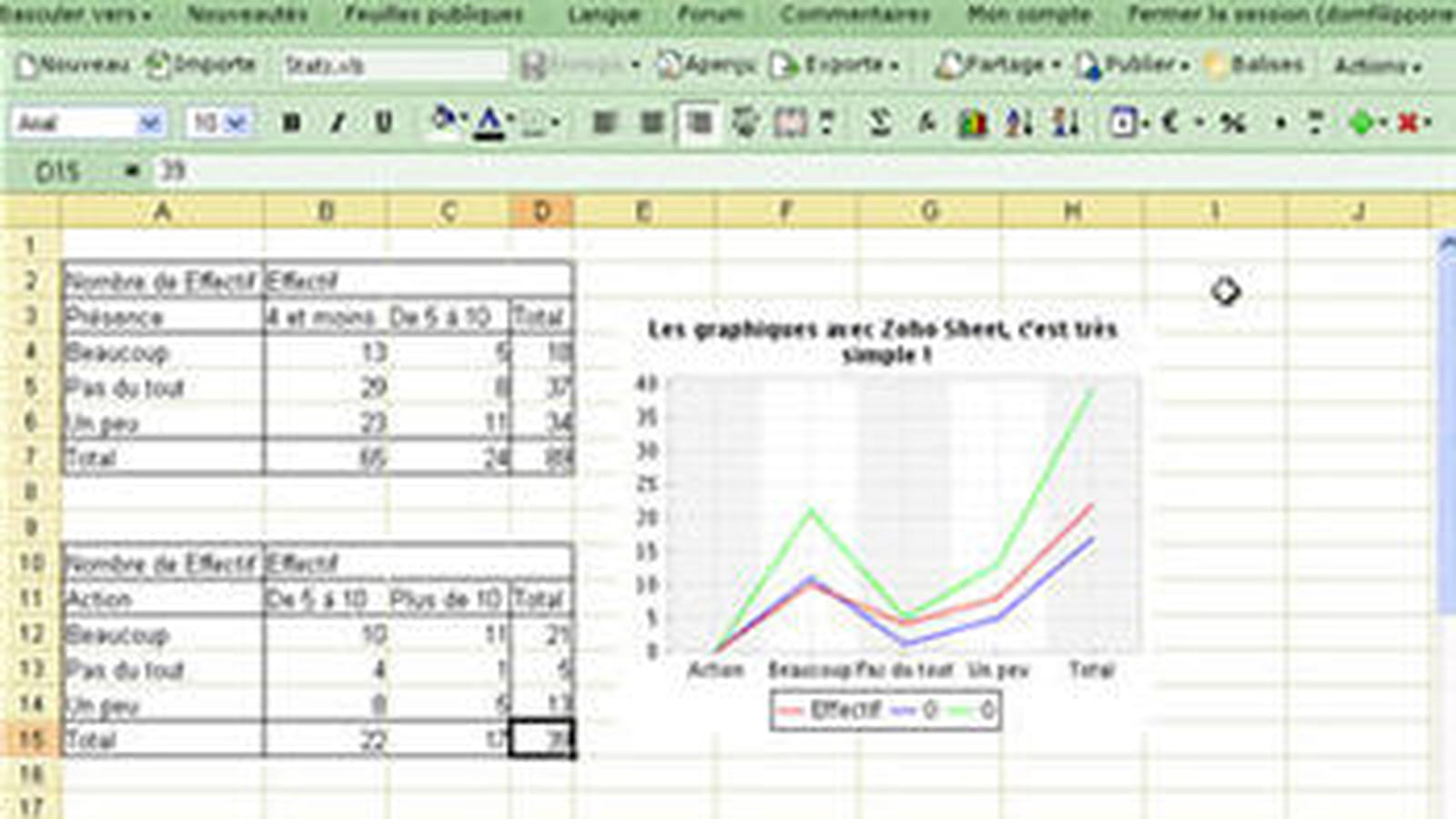Click the insert function fx icon
Screen dimensions: 1456x819
[x=926, y=122]
